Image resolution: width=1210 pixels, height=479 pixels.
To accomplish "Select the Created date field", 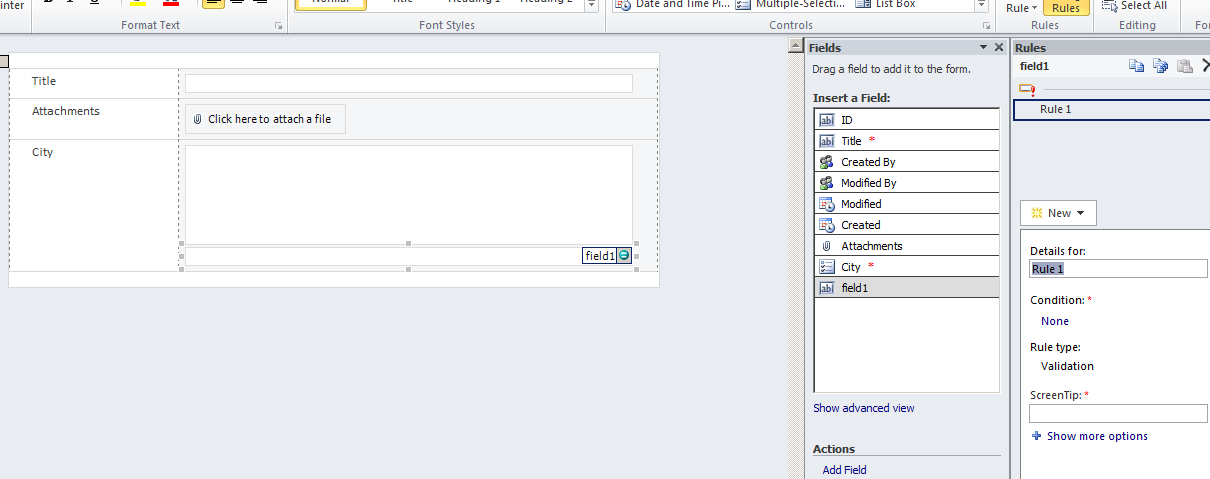I will point(907,225).
